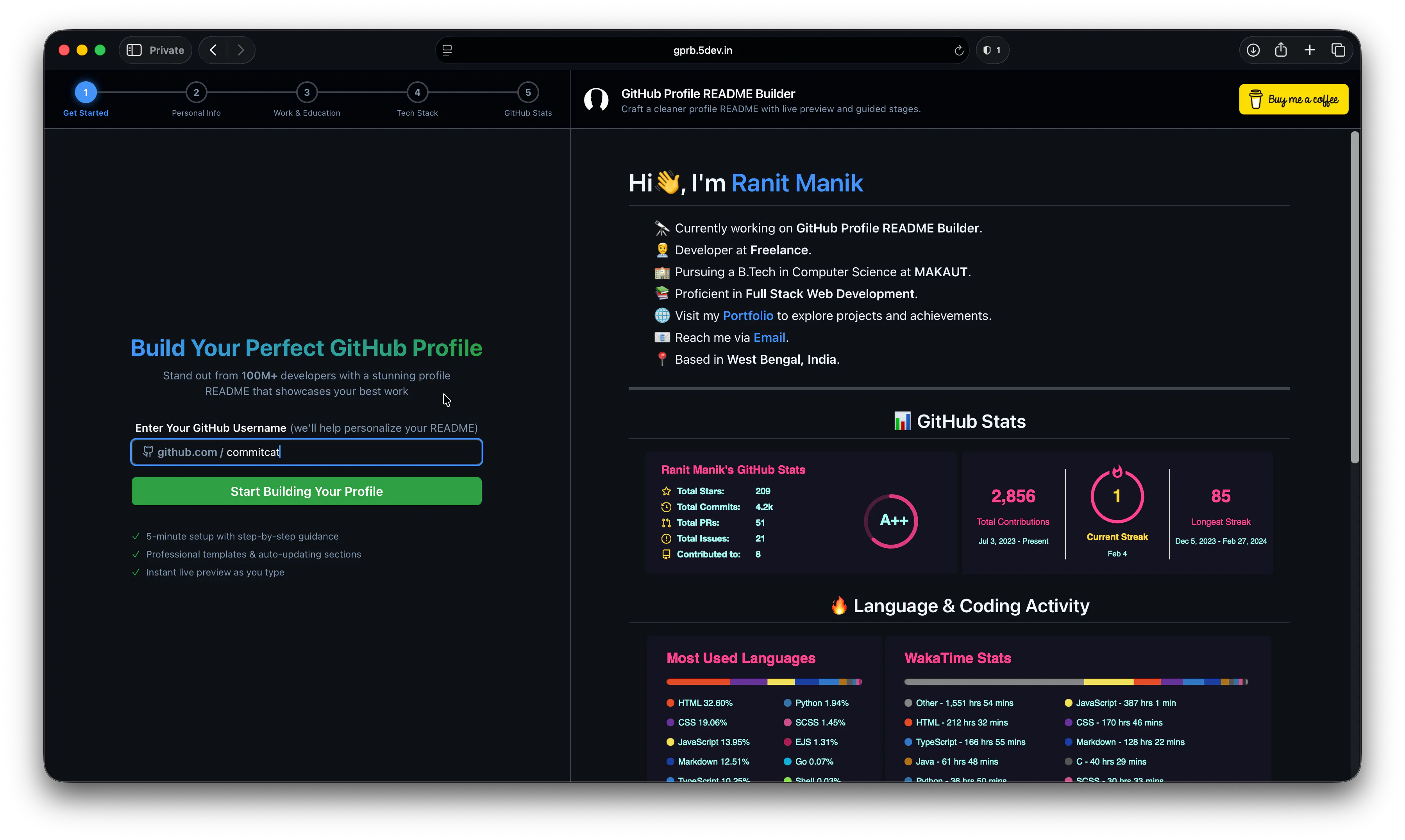This screenshot has height=840, width=1405.
Task: Click the clock icon beside Total Commits
Action: pos(666,507)
